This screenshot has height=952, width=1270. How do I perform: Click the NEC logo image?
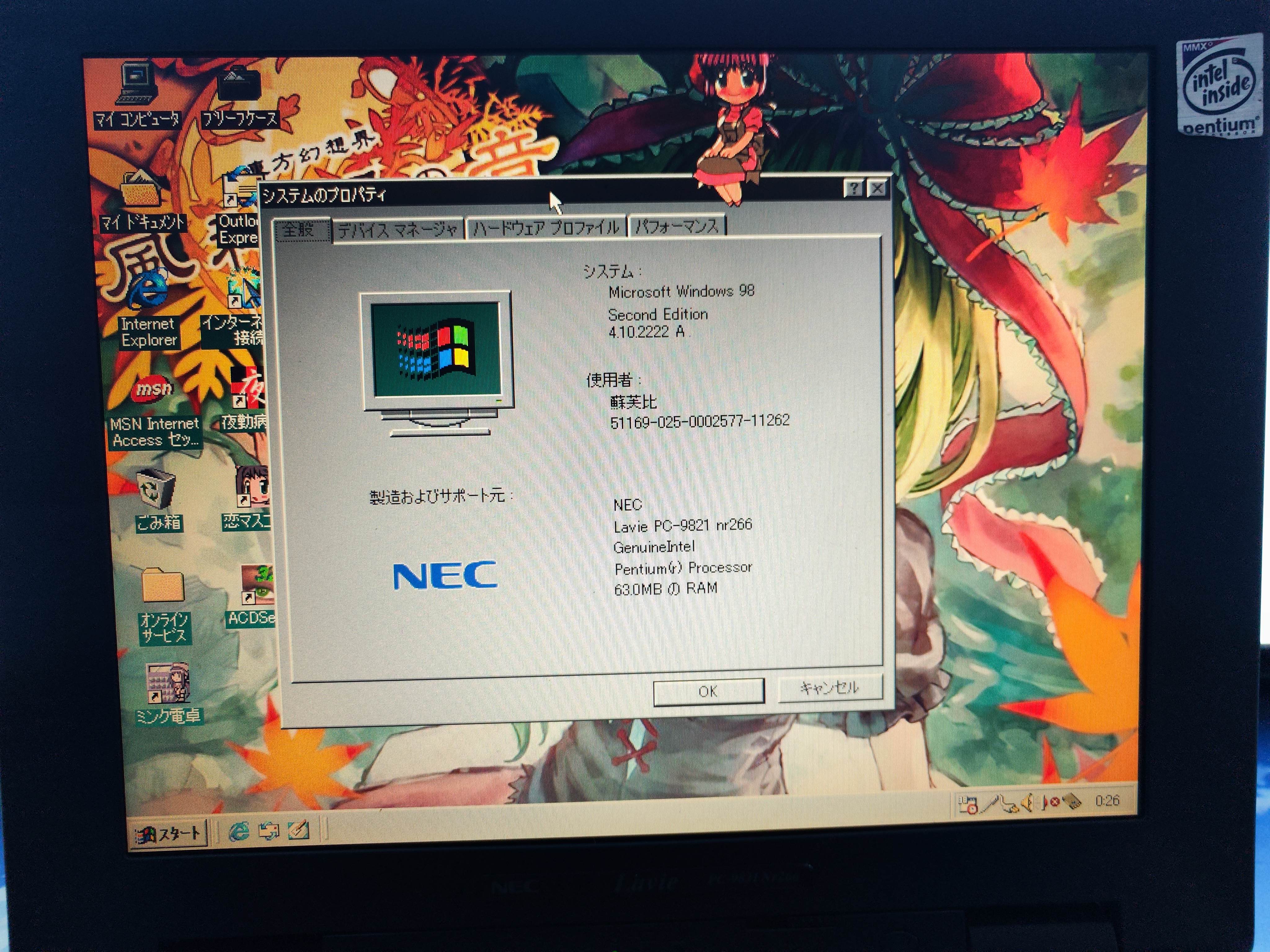tap(445, 575)
